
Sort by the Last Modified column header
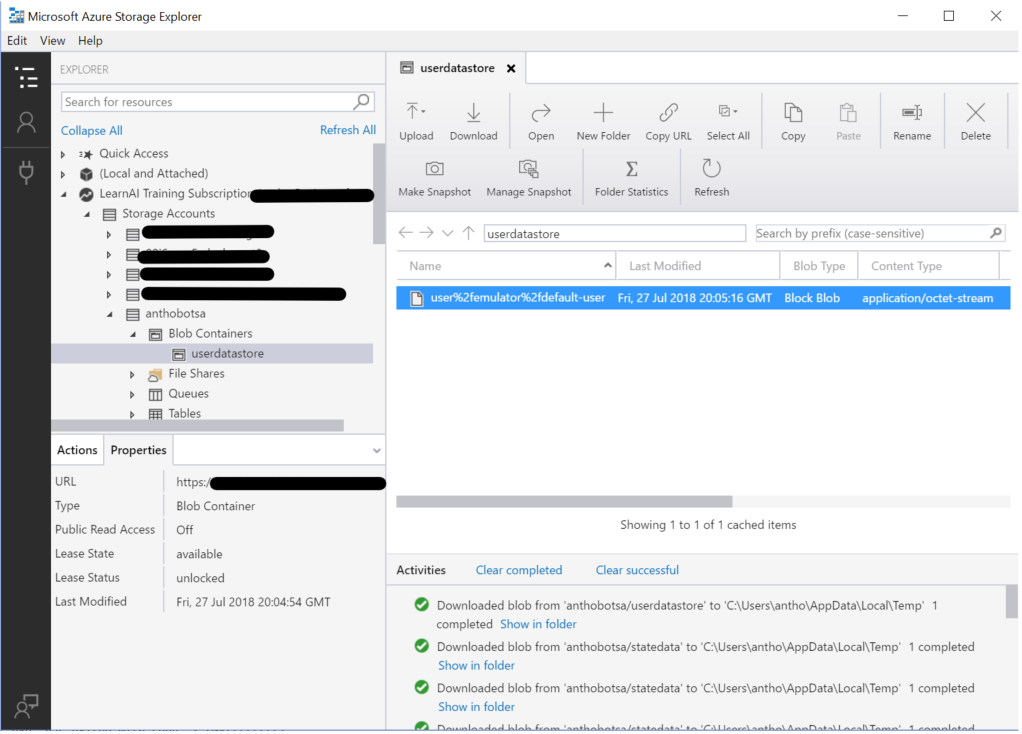(x=697, y=265)
